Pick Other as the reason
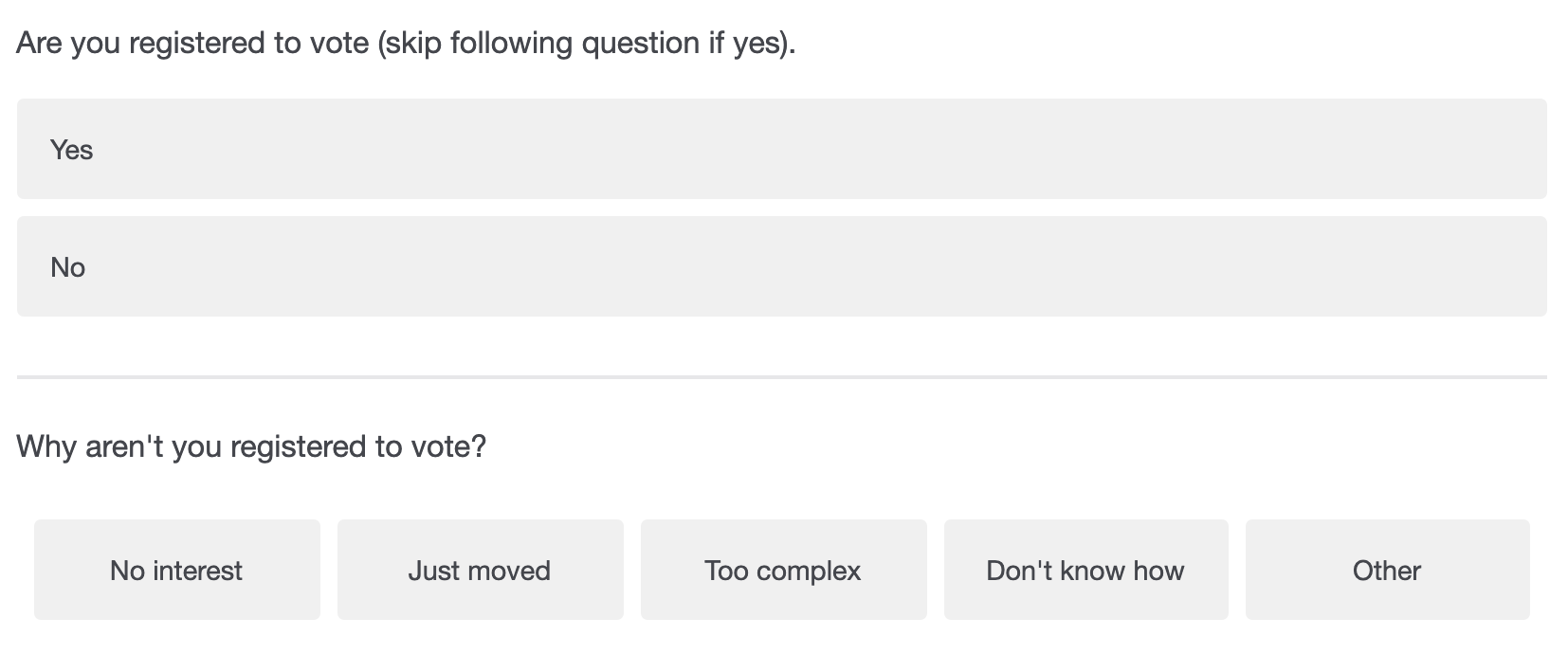 1387,570
